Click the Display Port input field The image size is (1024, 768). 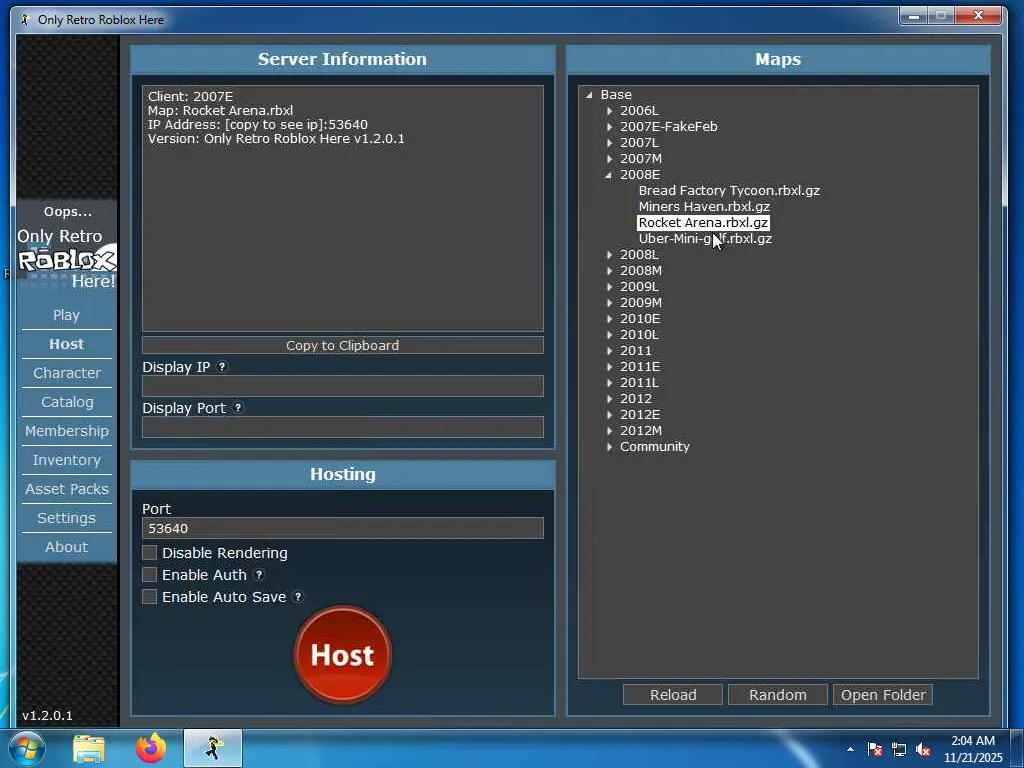pos(343,427)
